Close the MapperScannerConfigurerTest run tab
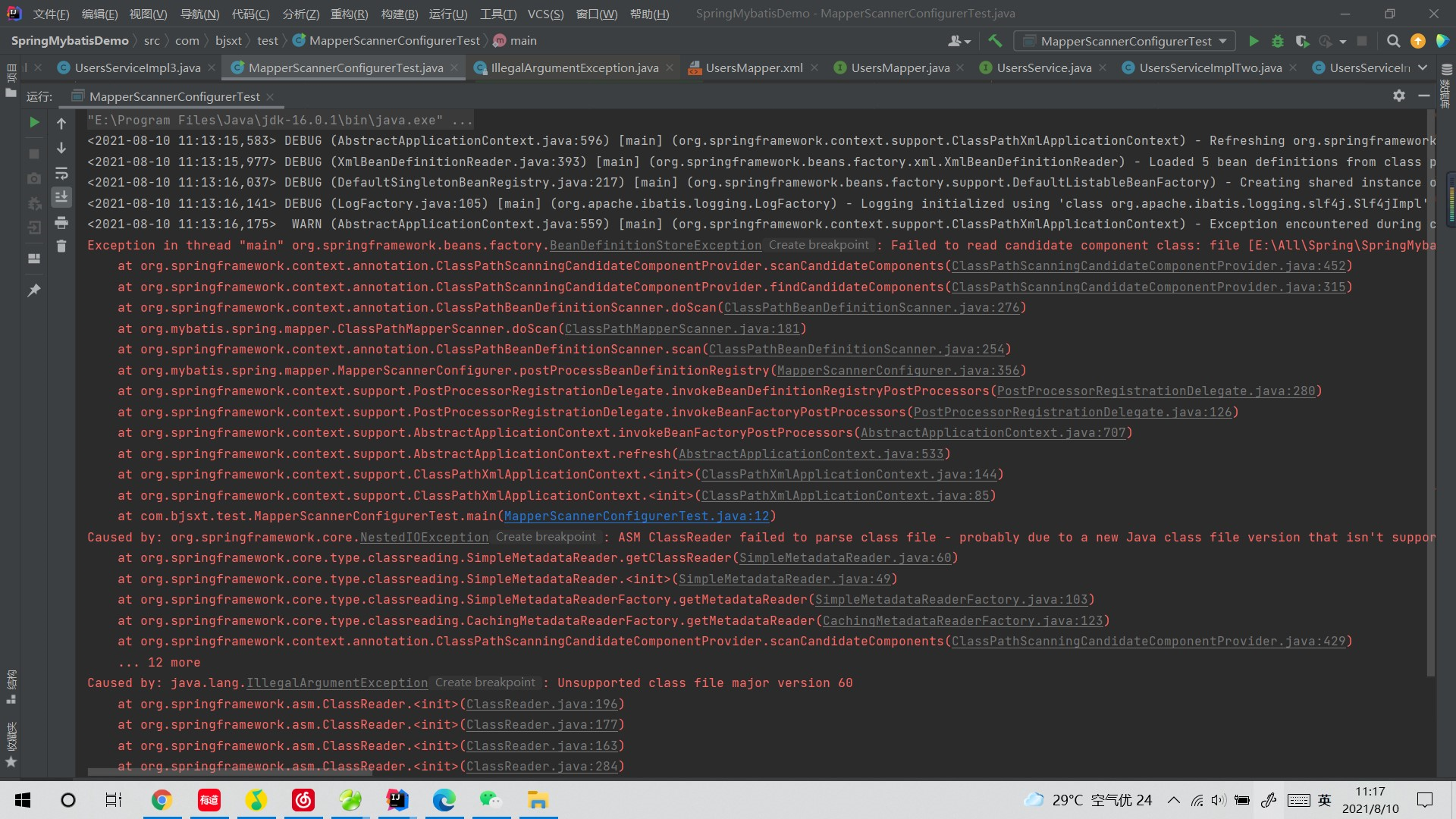1456x819 pixels. click(x=270, y=96)
